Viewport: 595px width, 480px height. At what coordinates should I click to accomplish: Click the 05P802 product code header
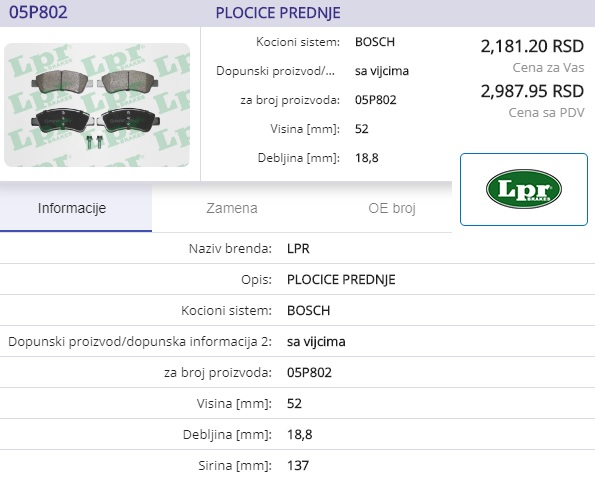[38, 12]
